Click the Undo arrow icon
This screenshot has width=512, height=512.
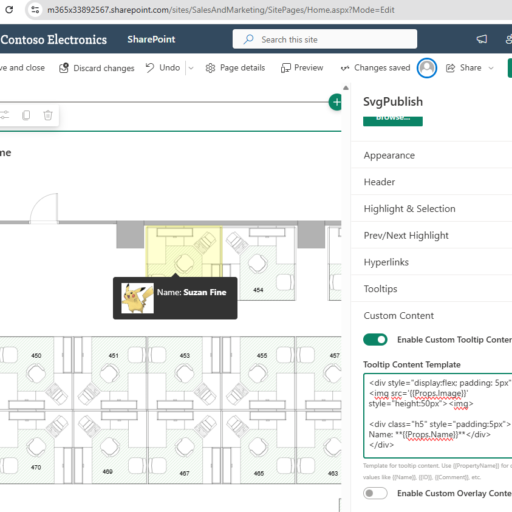pos(150,68)
